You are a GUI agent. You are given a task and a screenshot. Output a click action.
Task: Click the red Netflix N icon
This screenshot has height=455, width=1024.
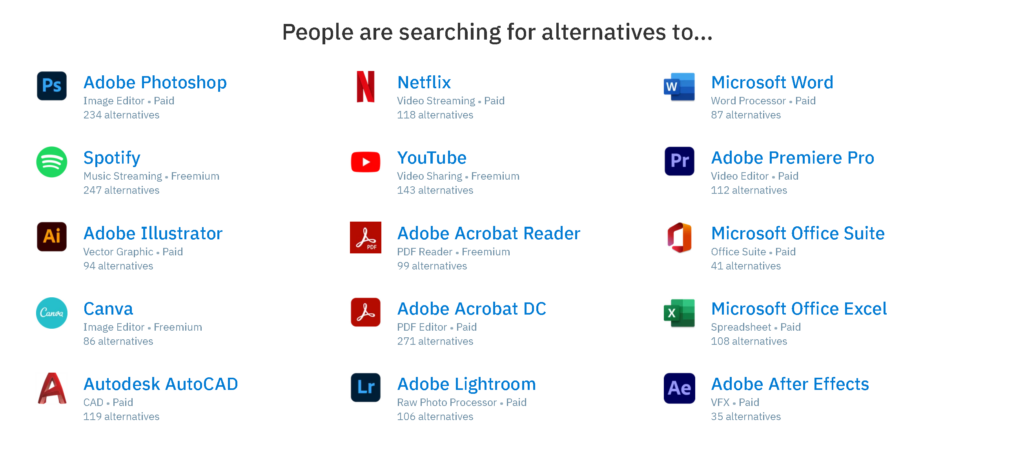(366, 86)
